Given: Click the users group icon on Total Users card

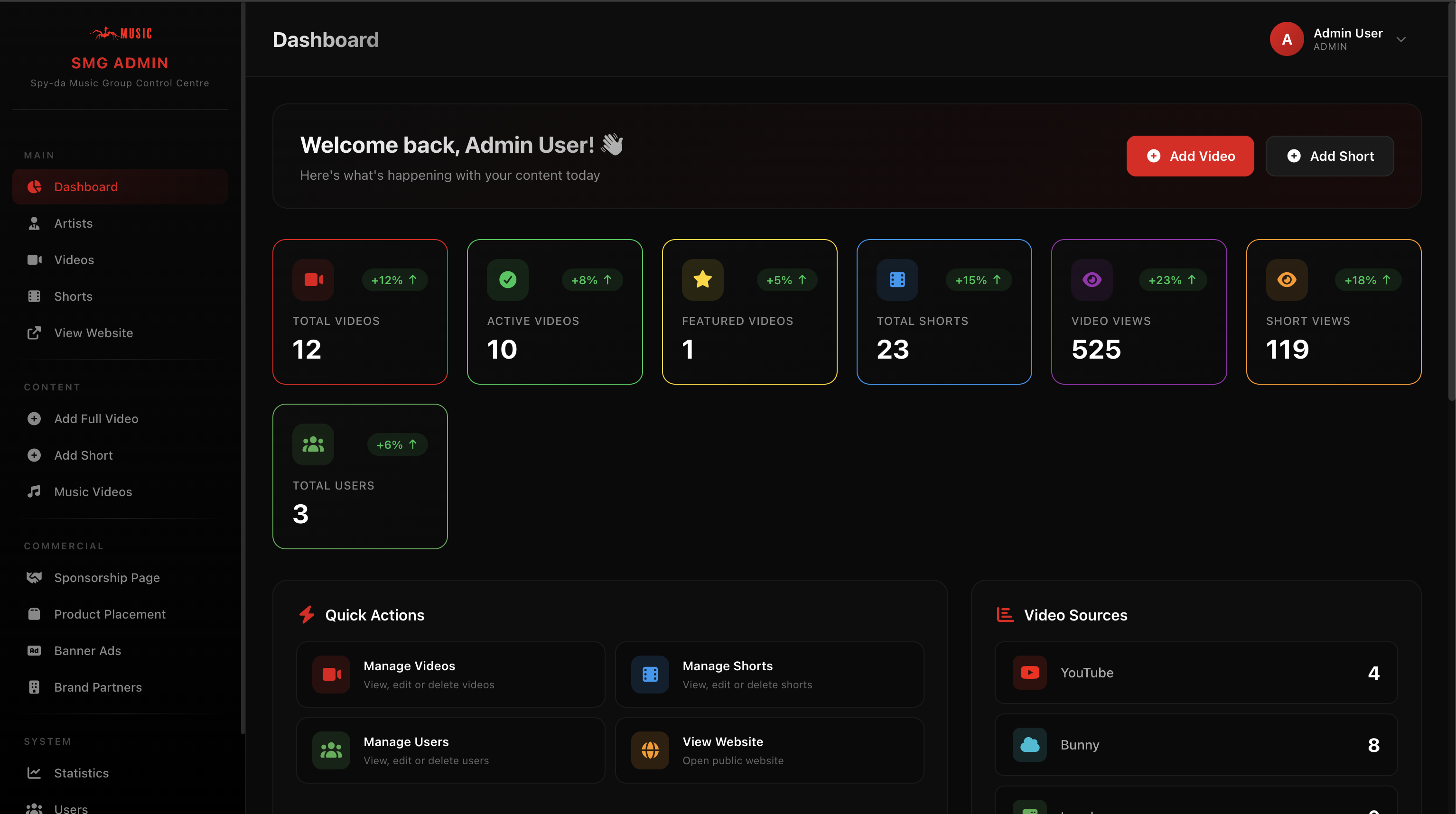Looking at the screenshot, I should 313,444.
